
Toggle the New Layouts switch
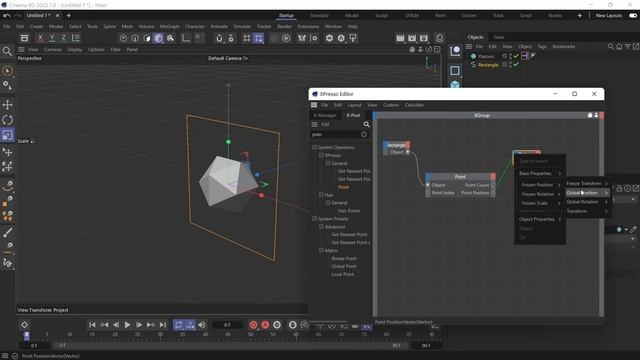tap(633, 16)
